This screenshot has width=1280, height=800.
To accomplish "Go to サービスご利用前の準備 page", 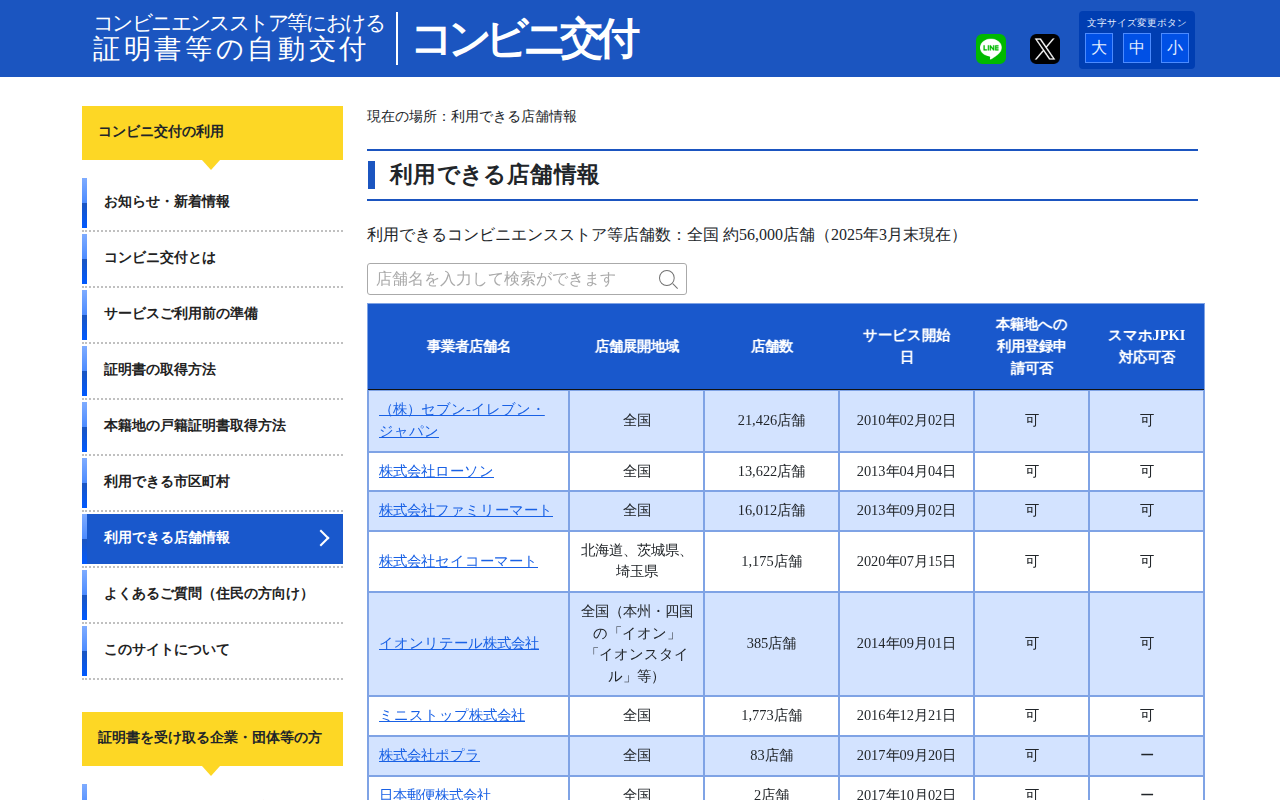I will tap(181, 314).
